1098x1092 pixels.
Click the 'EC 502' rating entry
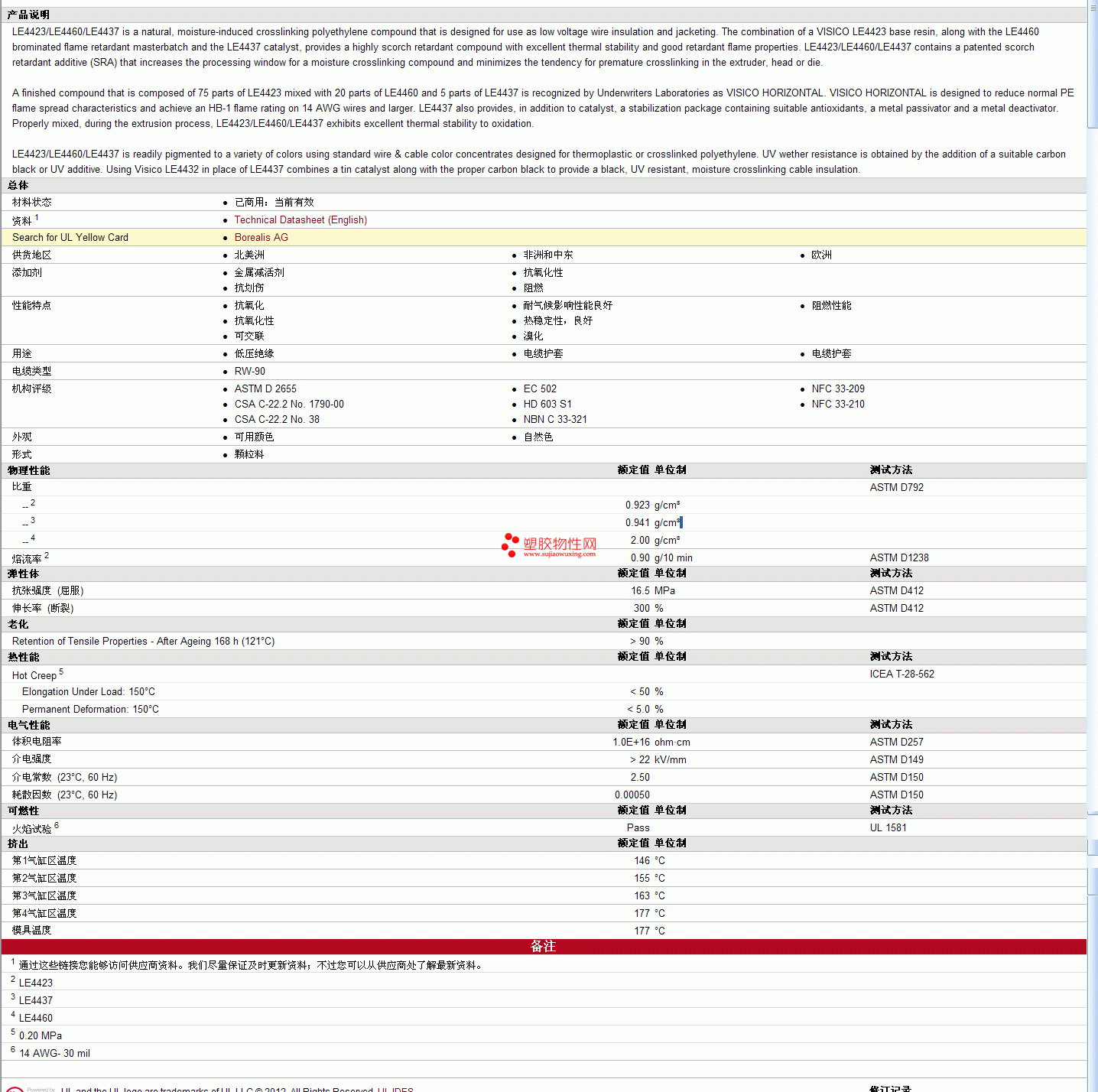click(x=540, y=388)
